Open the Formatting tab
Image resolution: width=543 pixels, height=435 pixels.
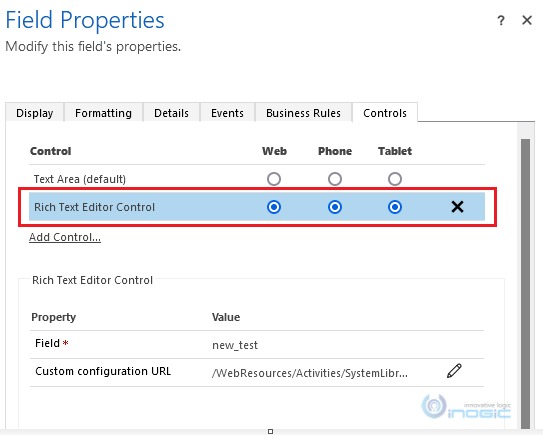[x=103, y=113]
